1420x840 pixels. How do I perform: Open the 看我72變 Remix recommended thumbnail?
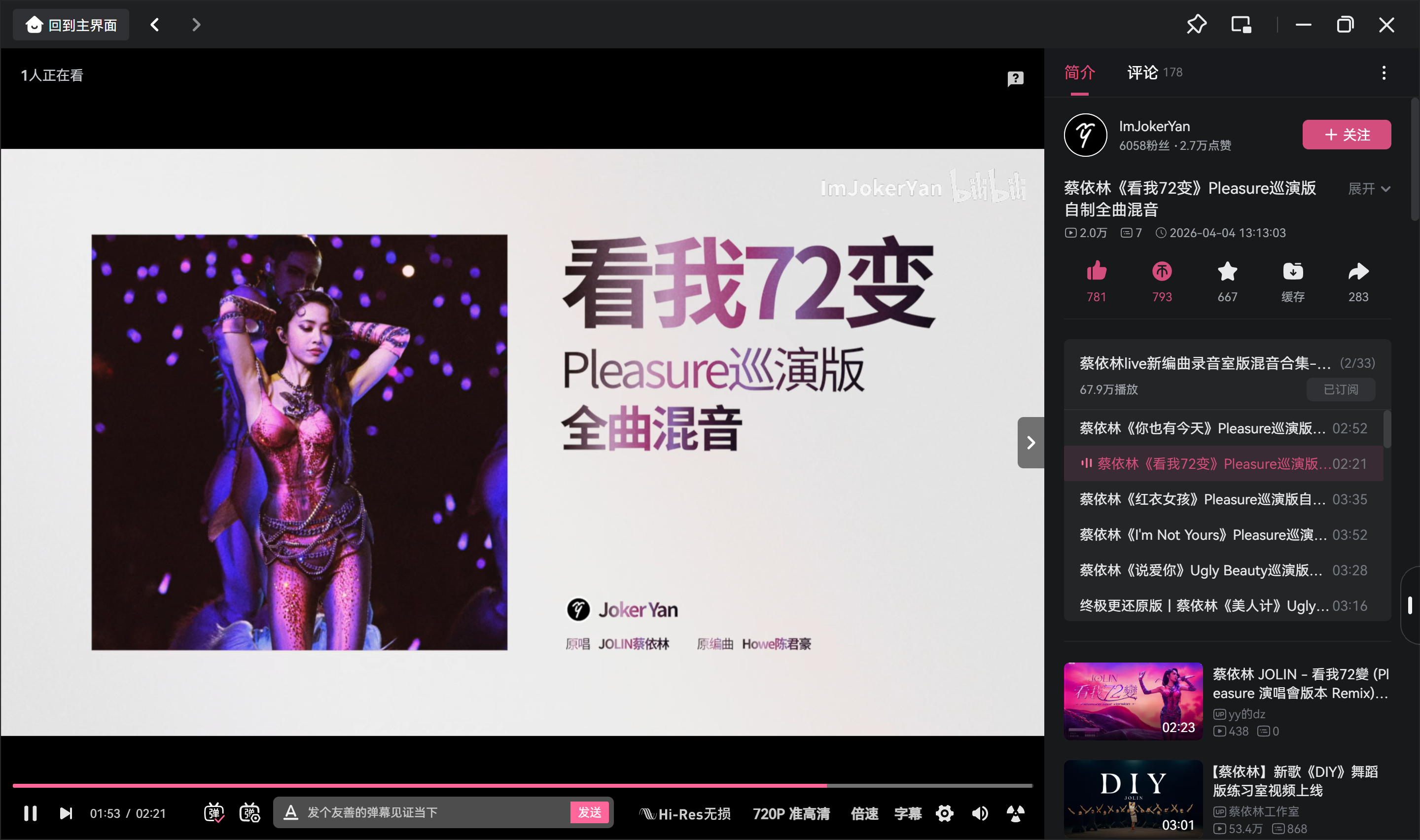coord(1133,701)
